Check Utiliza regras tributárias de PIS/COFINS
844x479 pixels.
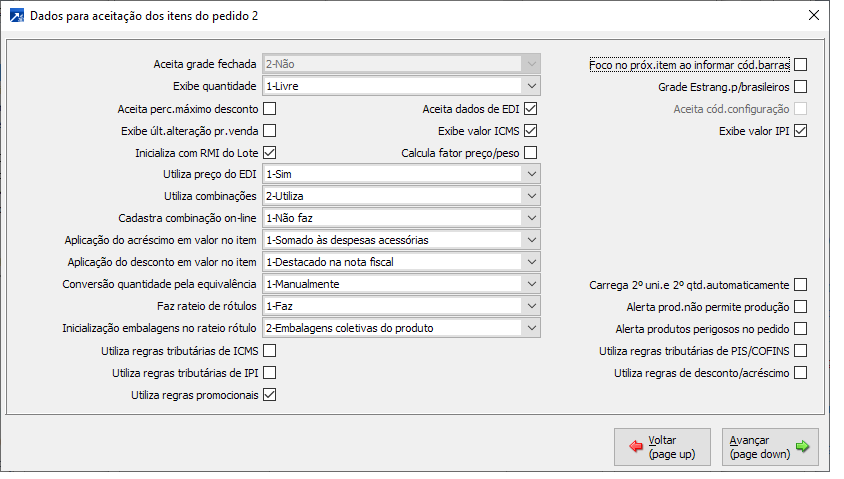coord(800,351)
